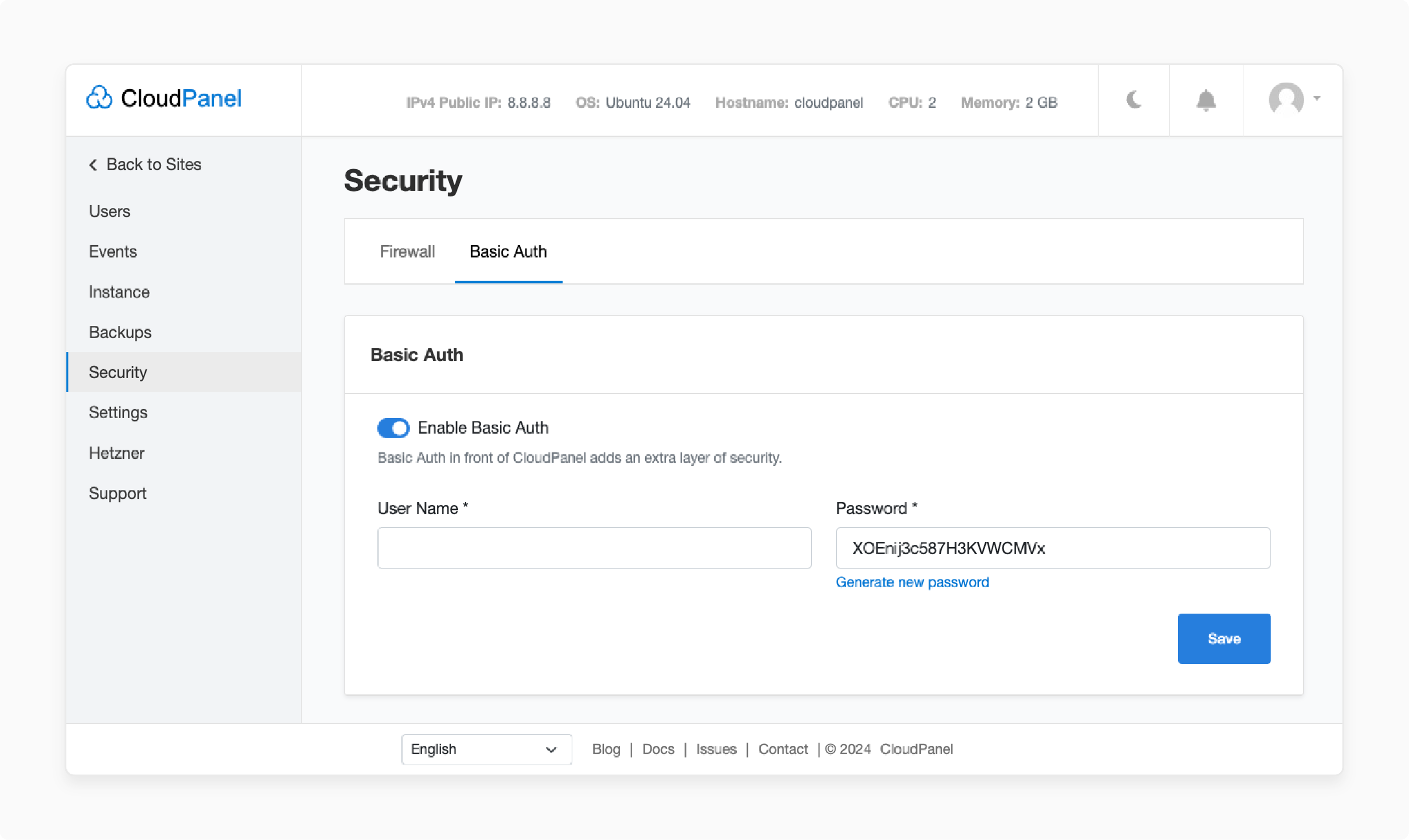This screenshot has height=840, width=1409.
Task: Open the Contact footer link
Action: pos(783,750)
